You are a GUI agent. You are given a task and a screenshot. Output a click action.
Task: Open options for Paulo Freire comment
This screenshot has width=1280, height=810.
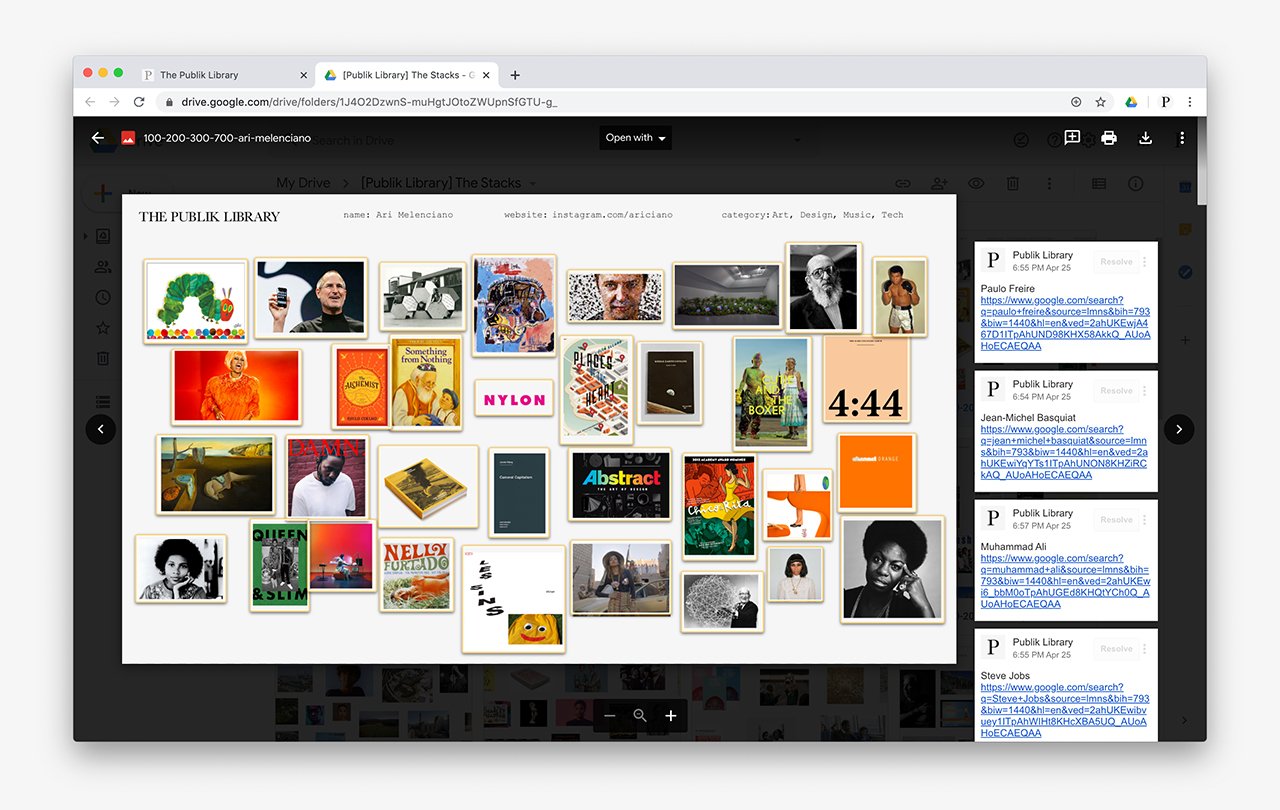click(x=1145, y=262)
